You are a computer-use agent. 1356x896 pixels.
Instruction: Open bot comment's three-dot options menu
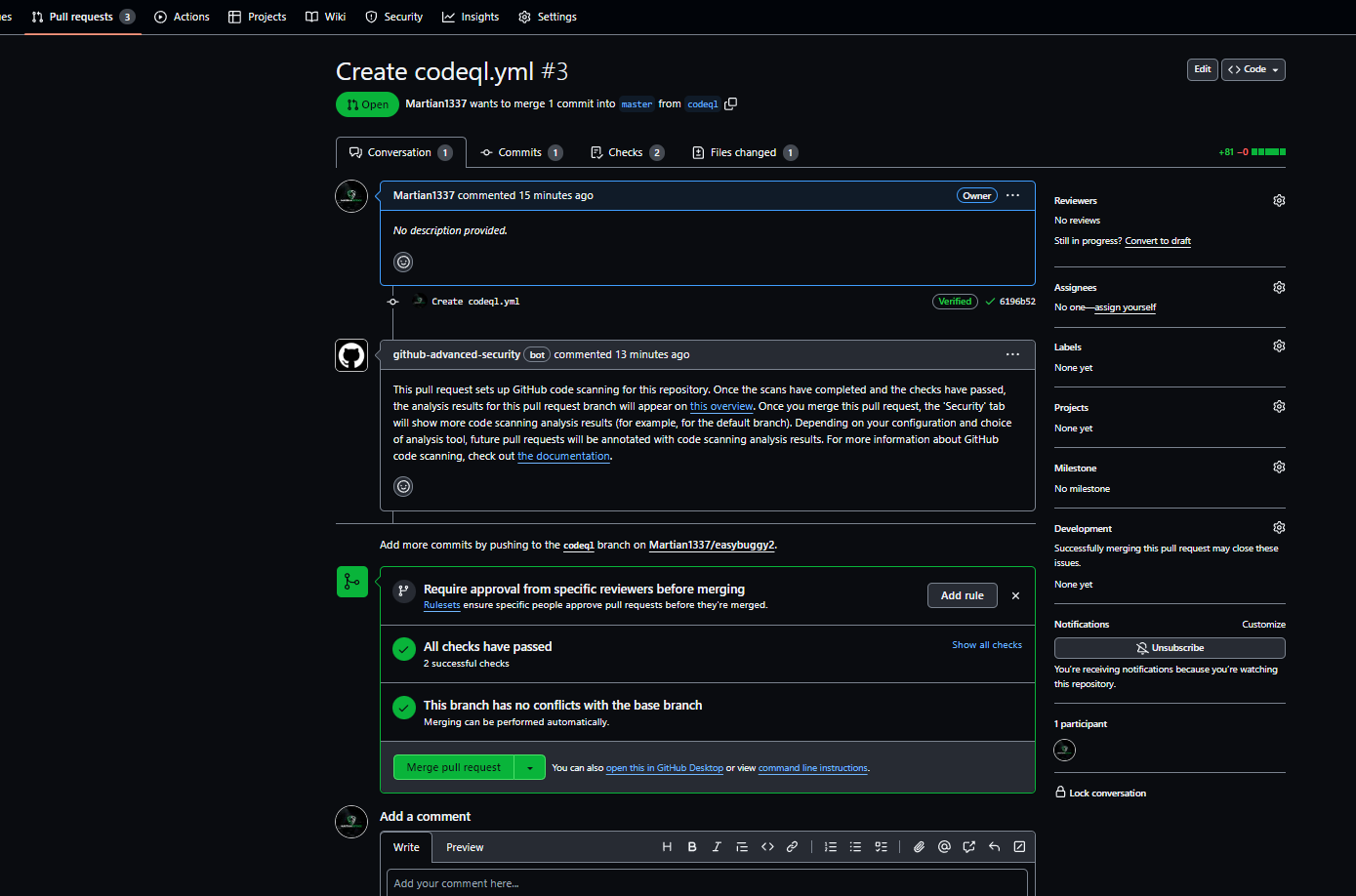tap(1012, 354)
